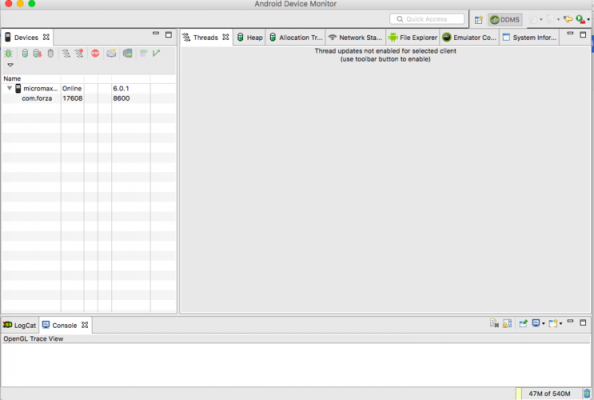Click the Open Perspective button
Screen dimensions: 594x400
pyautogui.click(x=478, y=20)
